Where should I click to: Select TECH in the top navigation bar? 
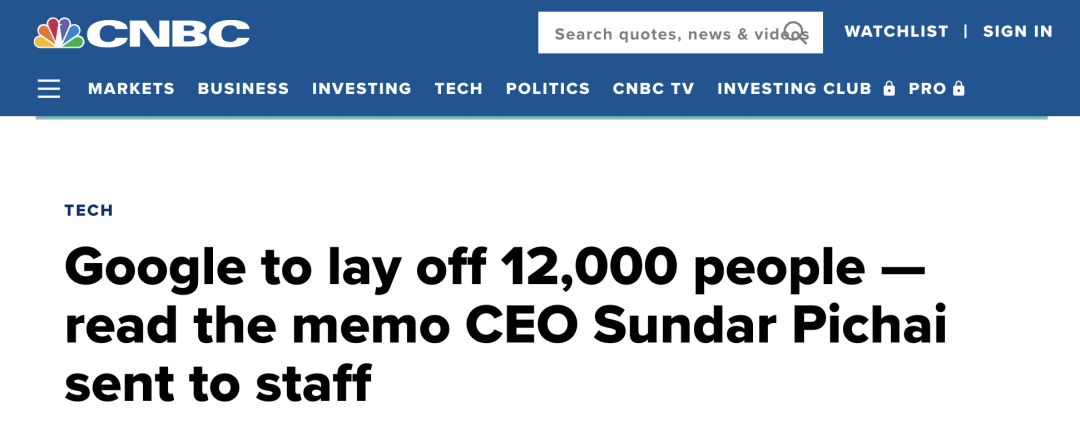(458, 89)
